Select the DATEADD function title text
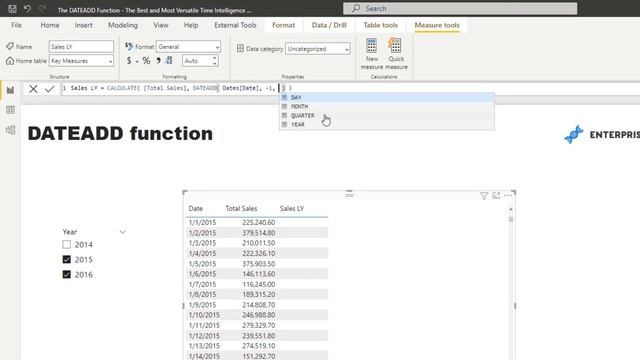 pos(120,134)
